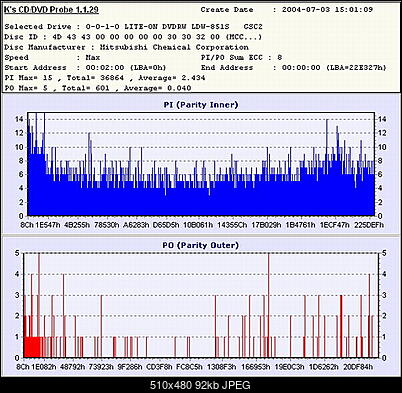Screen dimensions: 402x393
Task: Click the 1E547h label on PI chart axis
Action: pyautogui.click(x=48, y=225)
